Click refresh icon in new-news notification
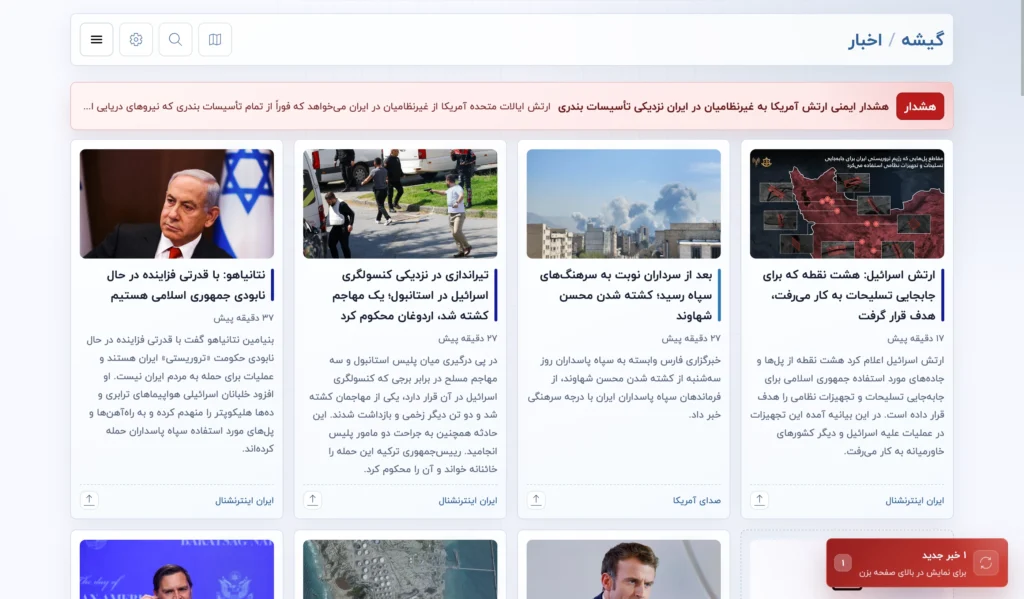The height and width of the screenshot is (599, 1024). coord(986,563)
